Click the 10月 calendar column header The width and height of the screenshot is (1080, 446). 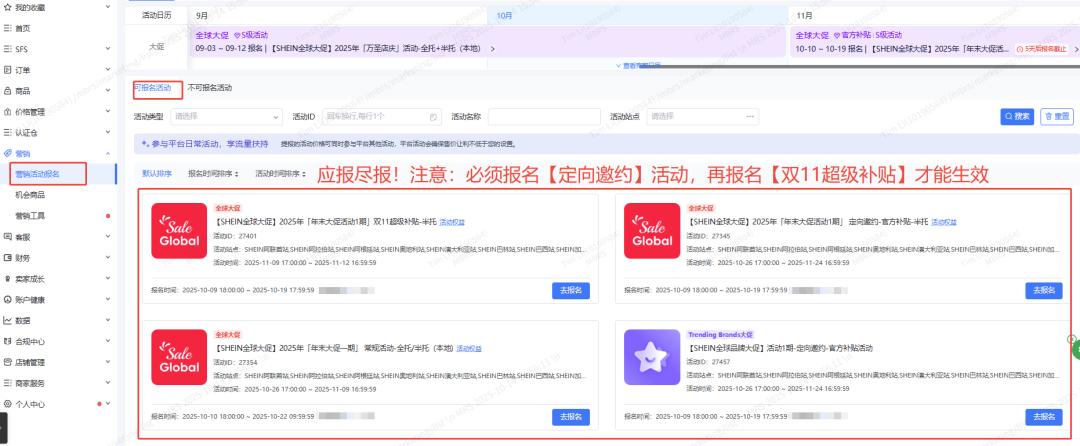click(x=637, y=14)
